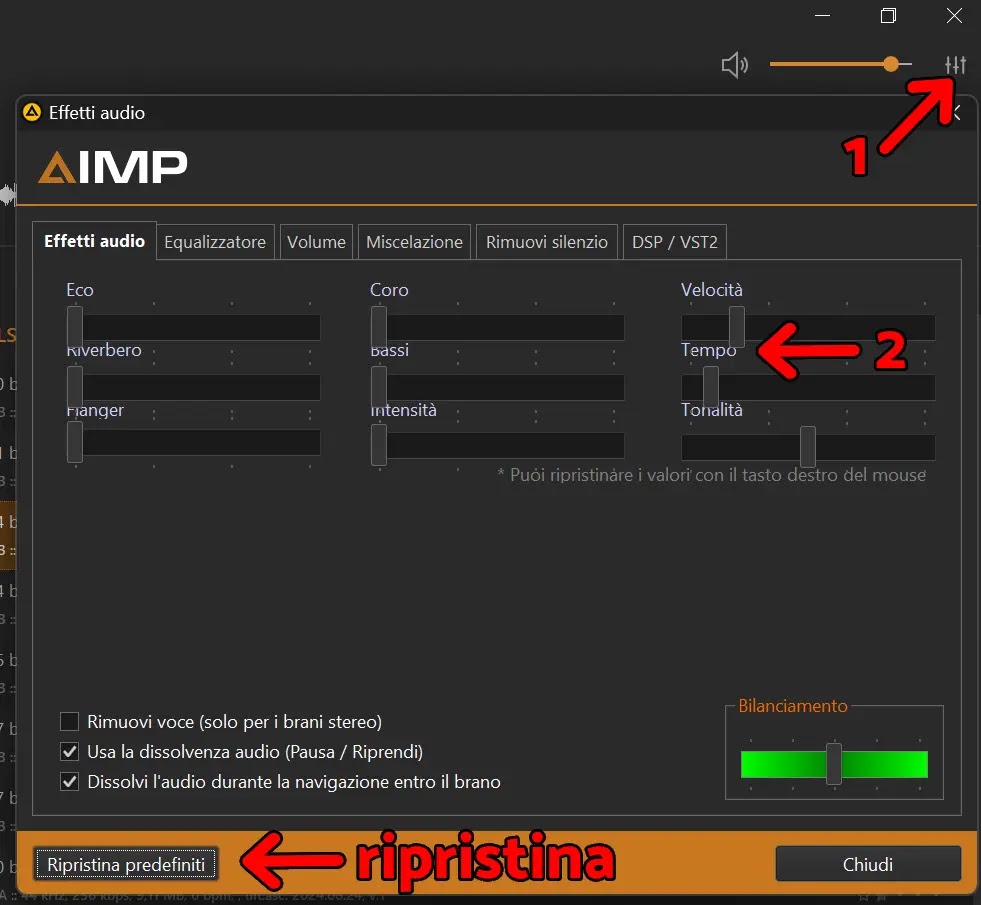Click the Coro slider handle

379,326
